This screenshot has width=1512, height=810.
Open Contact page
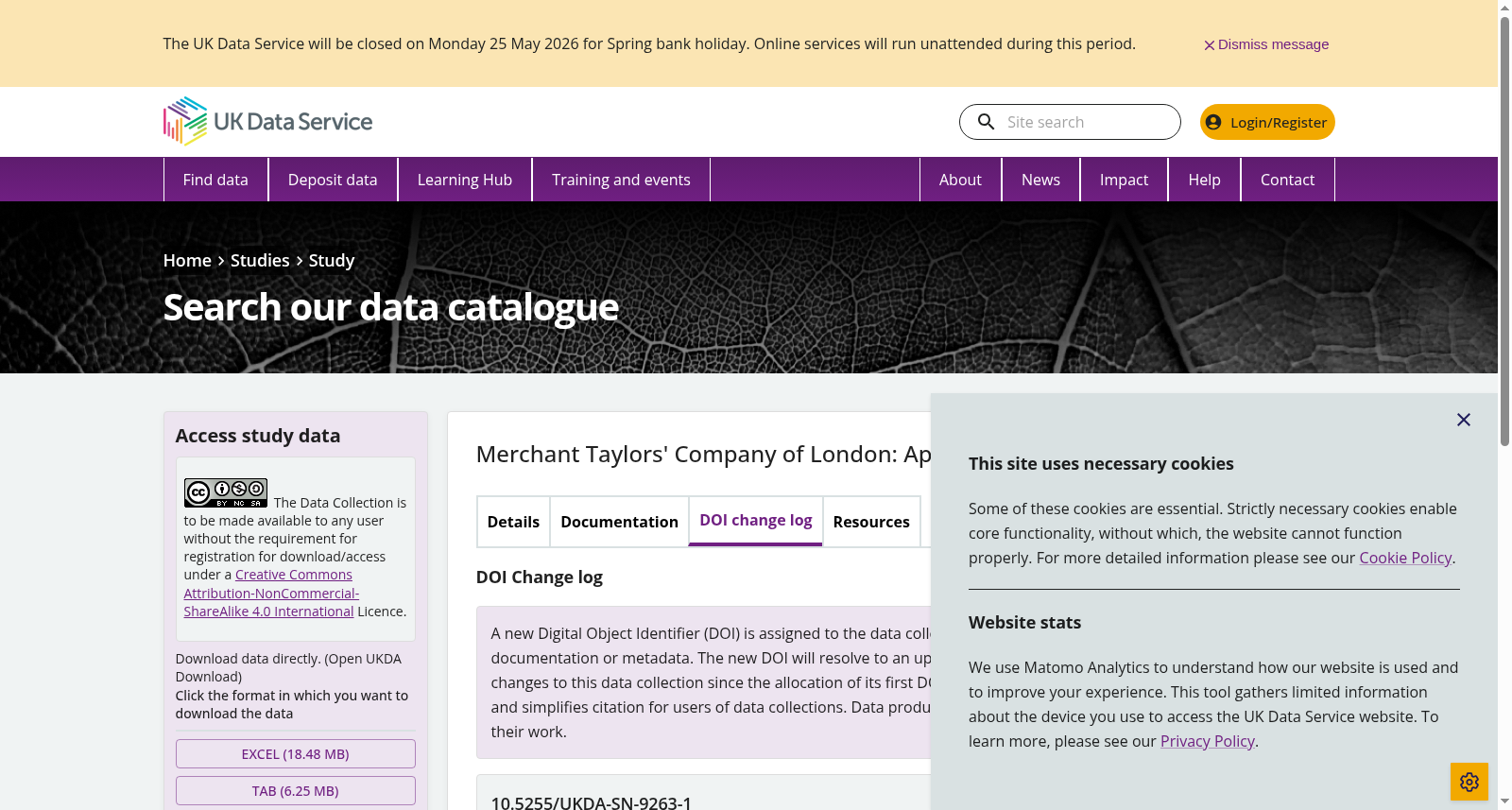[1287, 180]
